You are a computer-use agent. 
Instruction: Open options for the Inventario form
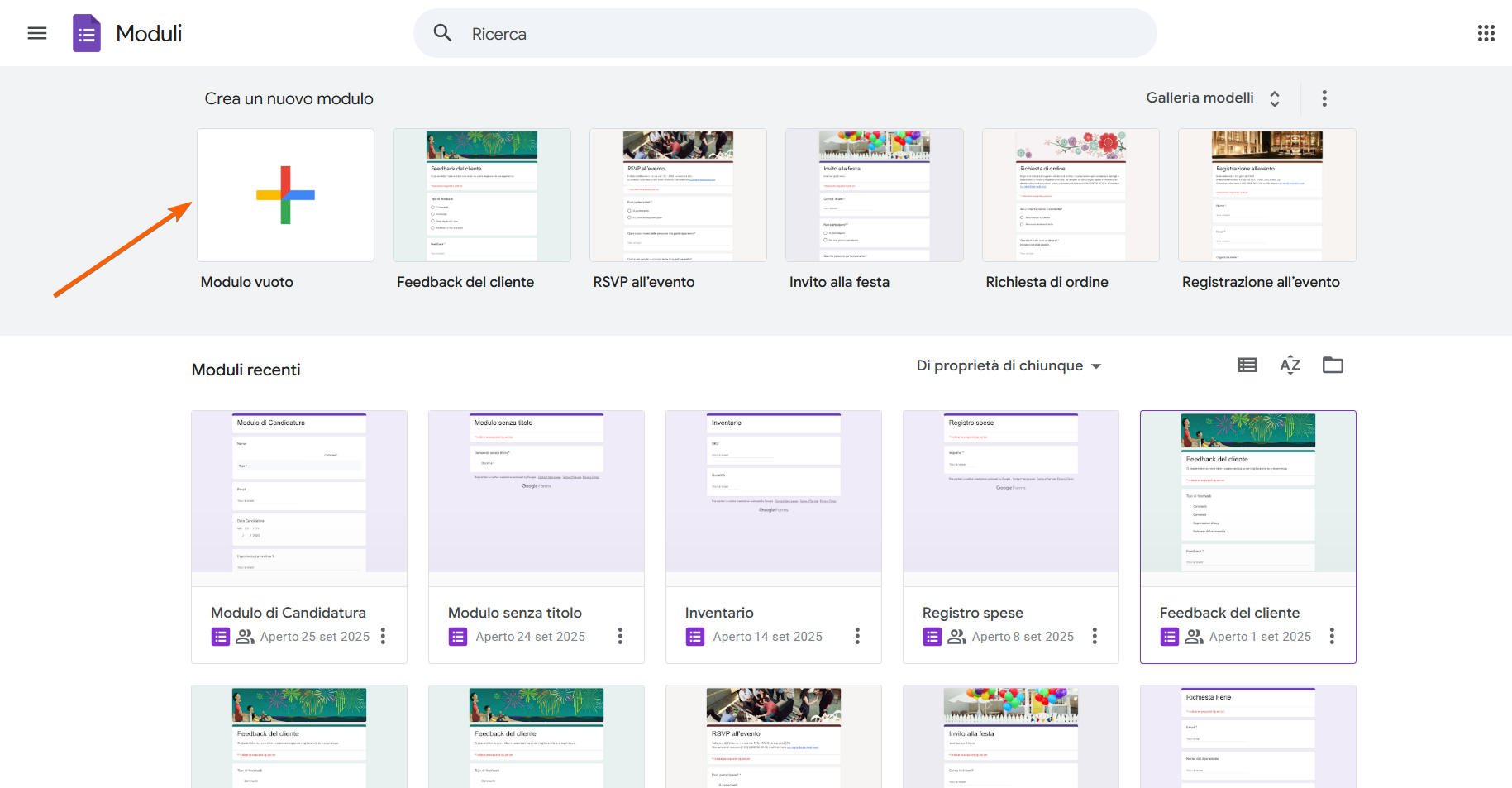[857, 636]
